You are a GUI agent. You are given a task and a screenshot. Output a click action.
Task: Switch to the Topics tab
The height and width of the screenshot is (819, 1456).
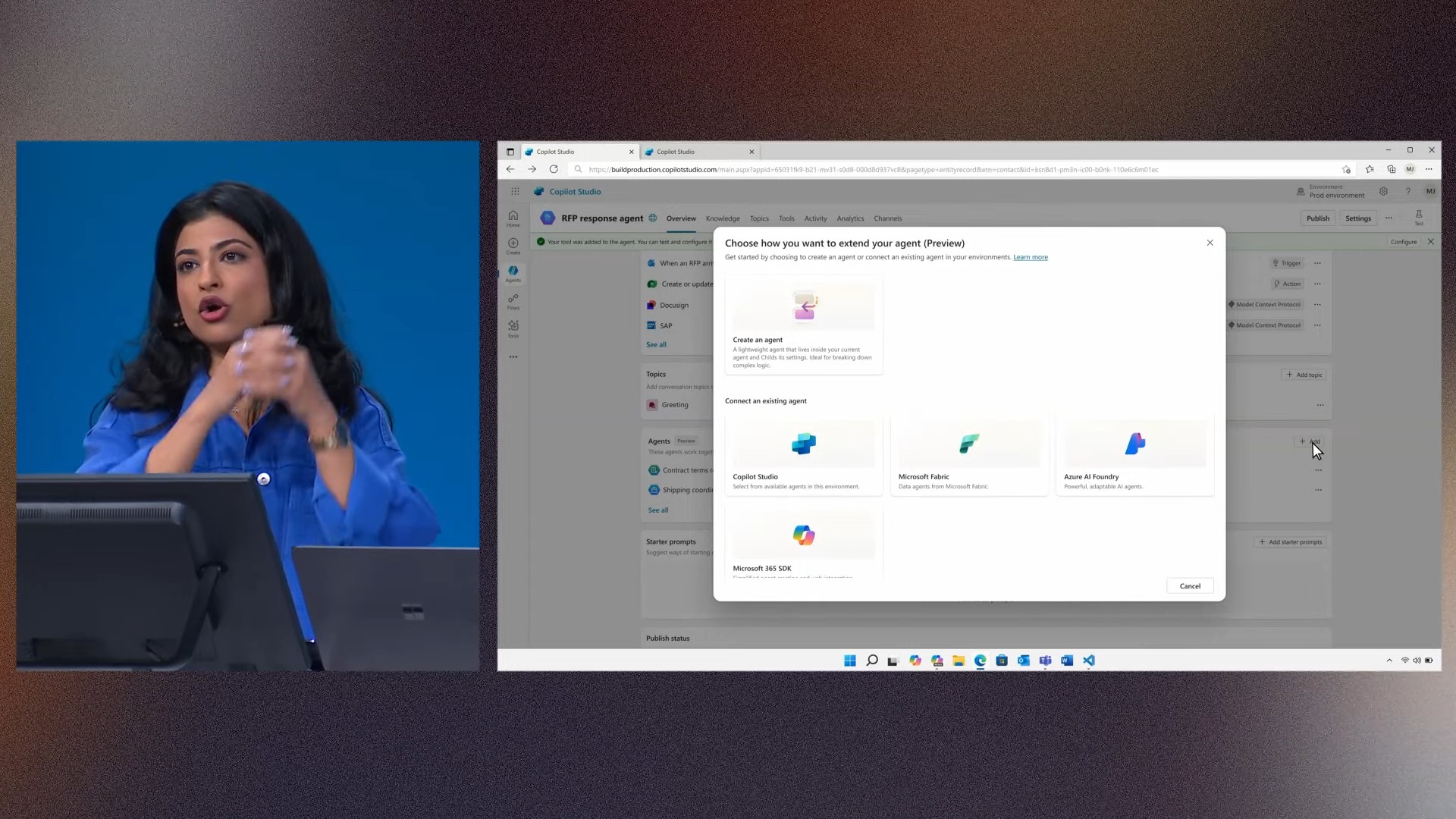[x=759, y=218]
